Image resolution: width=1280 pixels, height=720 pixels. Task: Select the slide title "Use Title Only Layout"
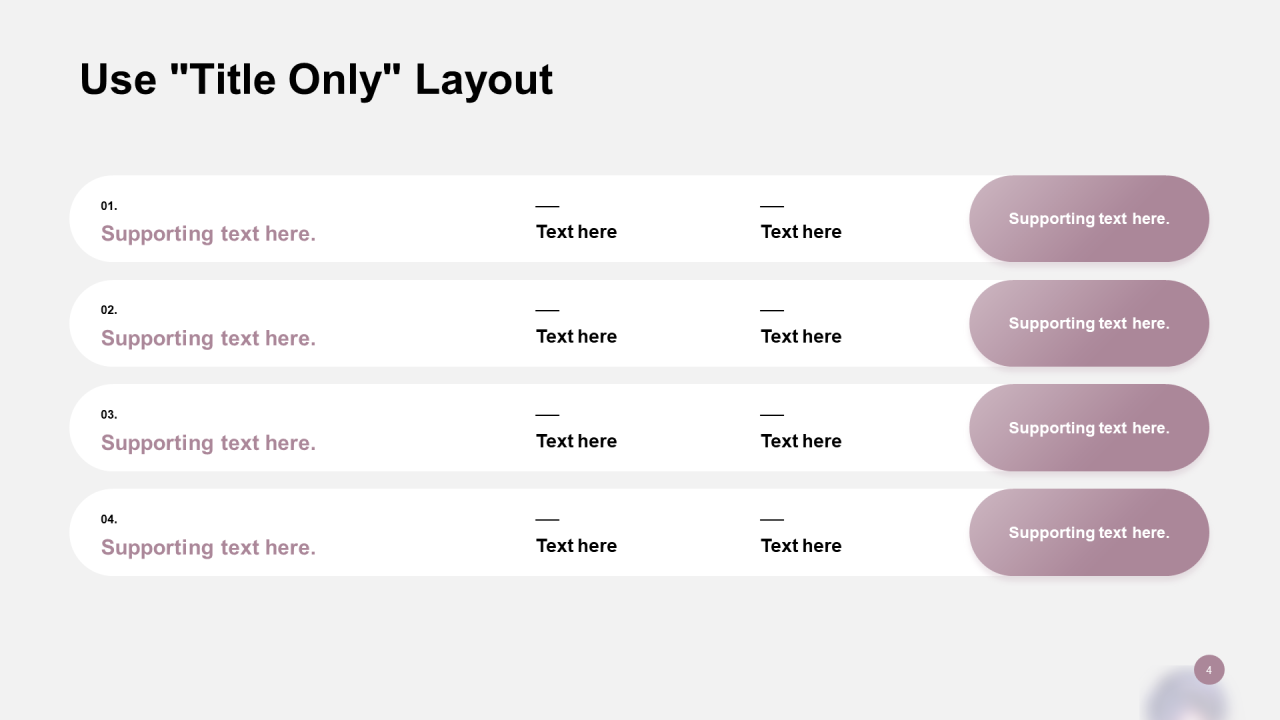(x=316, y=80)
